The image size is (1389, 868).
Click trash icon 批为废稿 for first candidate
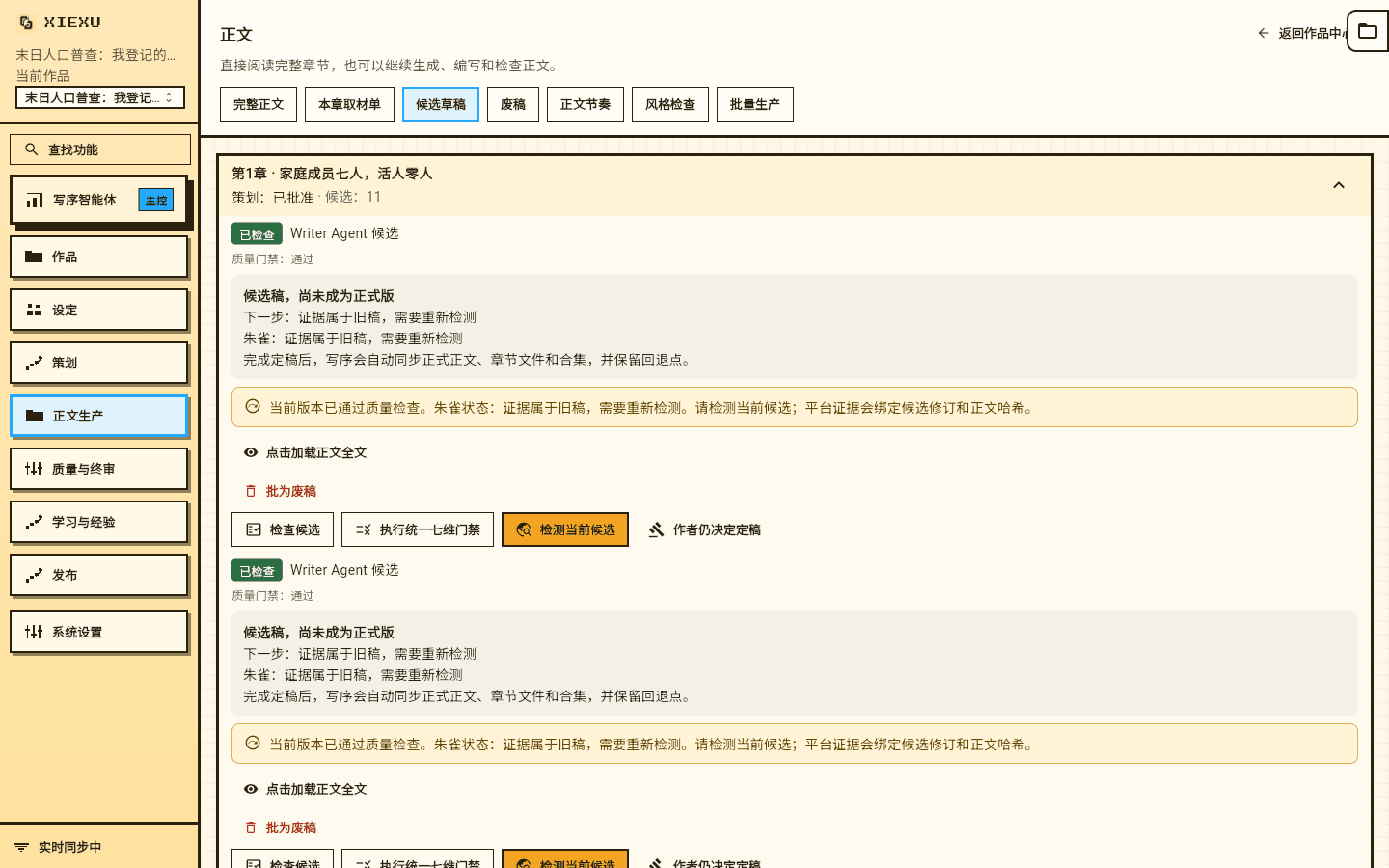[251, 491]
